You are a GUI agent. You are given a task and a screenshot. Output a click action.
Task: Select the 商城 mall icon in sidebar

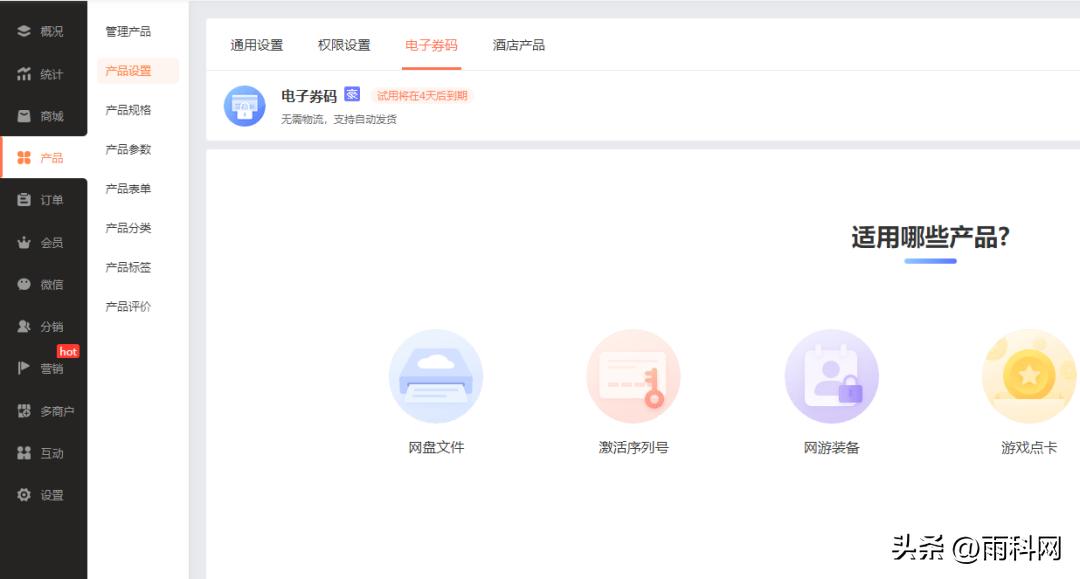coord(24,116)
